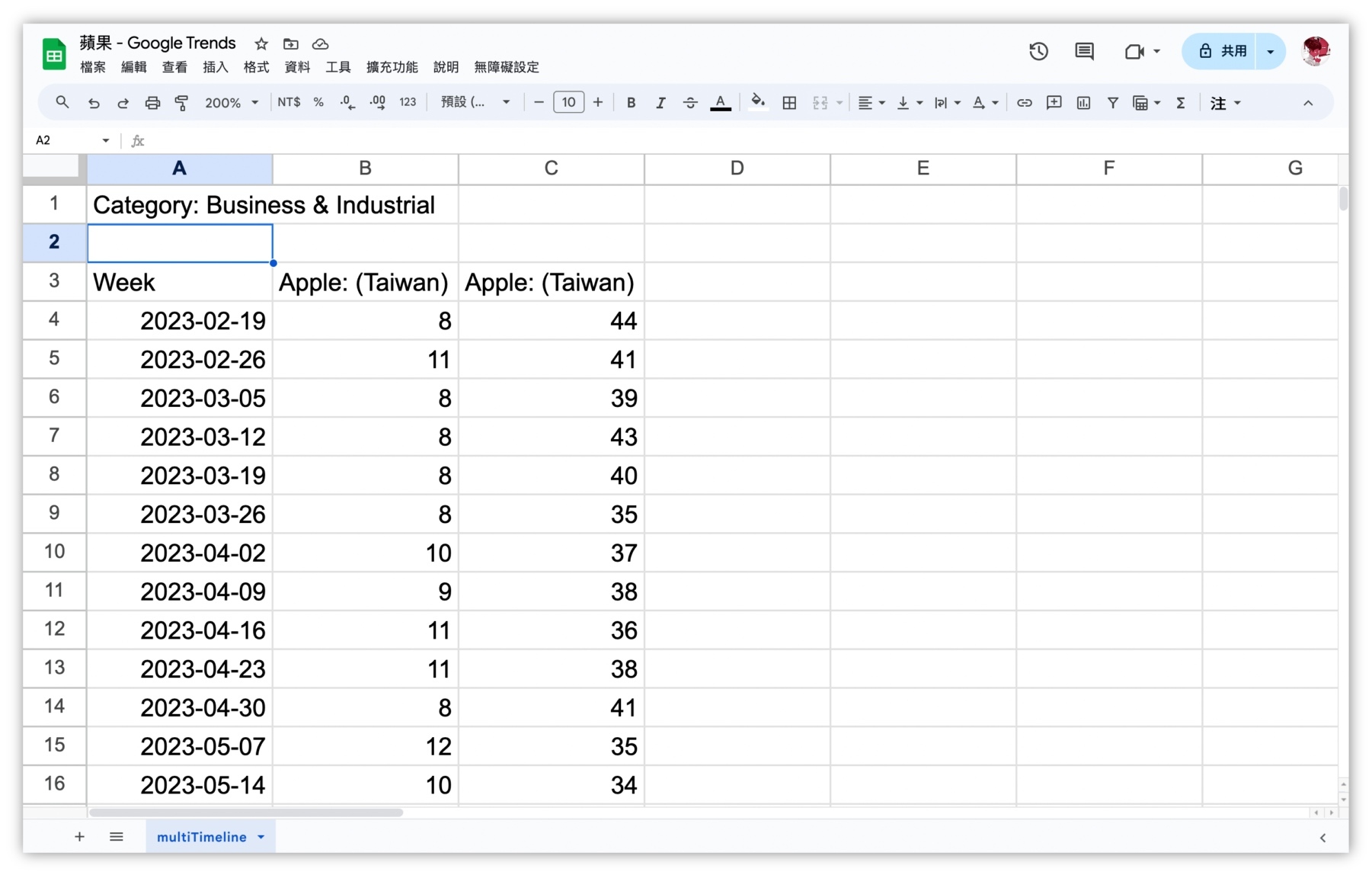Click the font size input field
Viewport: 1372px width, 875px height.
(568, 103)
